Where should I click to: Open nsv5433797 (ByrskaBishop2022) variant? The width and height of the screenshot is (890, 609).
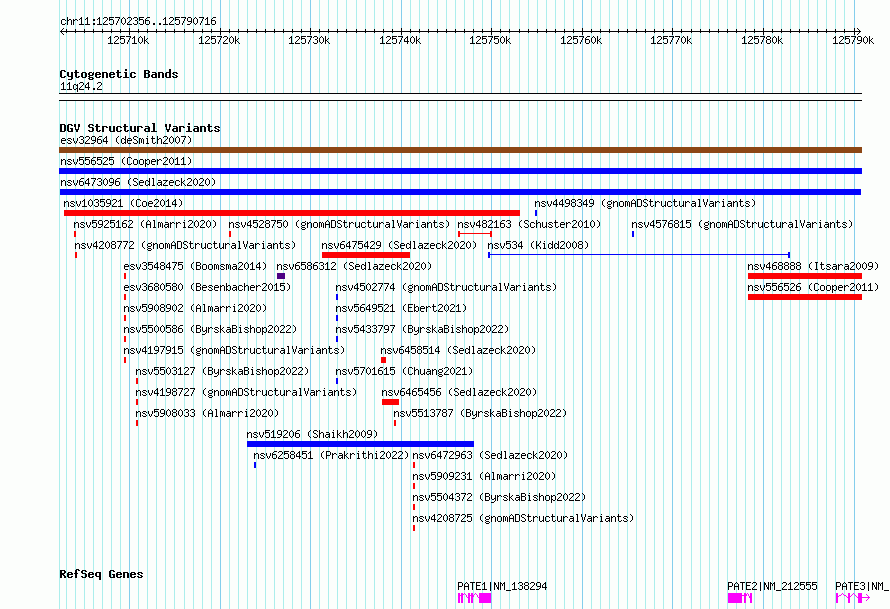click(422, 329)
